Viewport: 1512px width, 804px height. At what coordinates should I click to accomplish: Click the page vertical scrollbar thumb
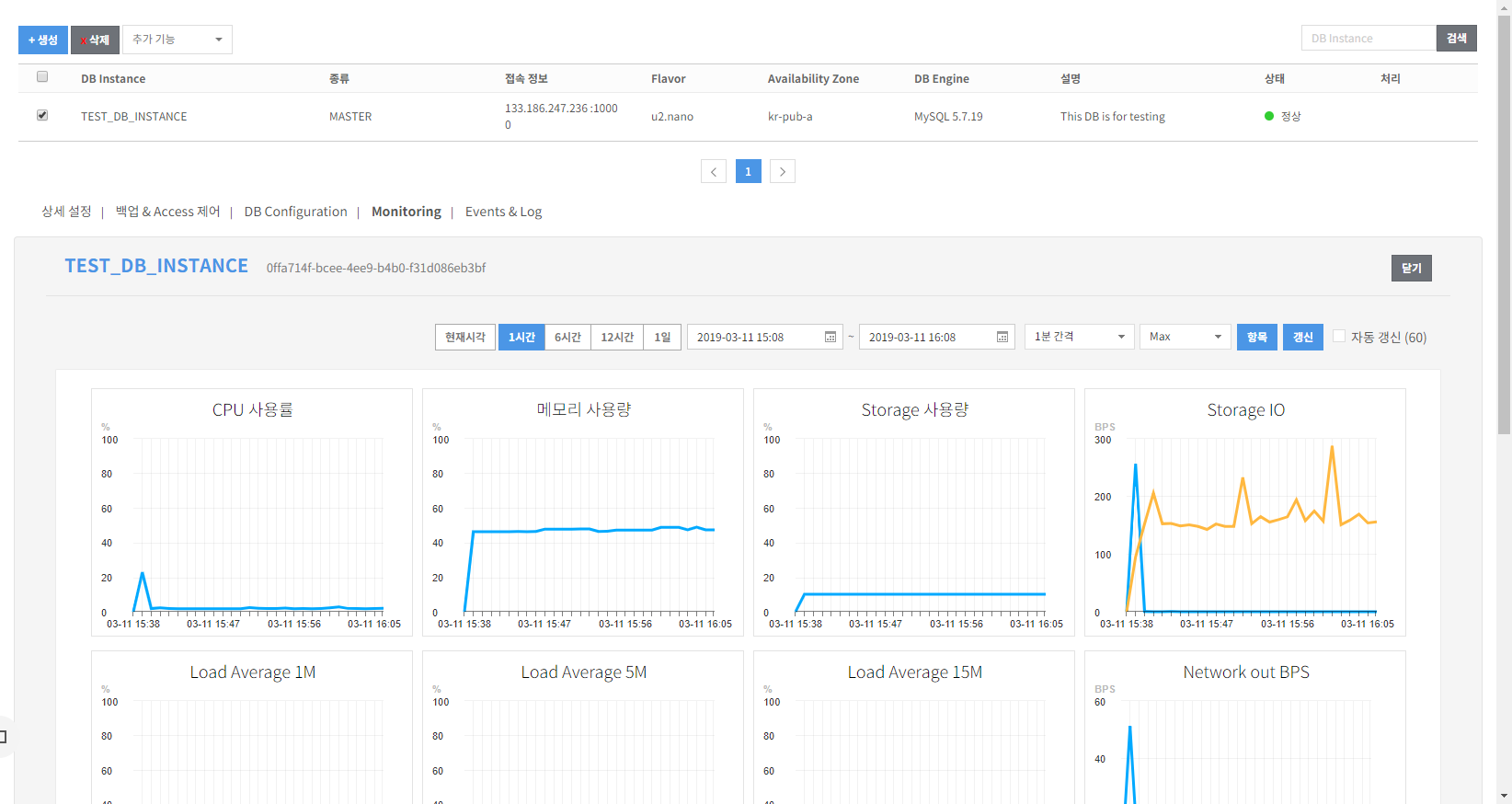pyautogui.click(x=1504, y=224)
